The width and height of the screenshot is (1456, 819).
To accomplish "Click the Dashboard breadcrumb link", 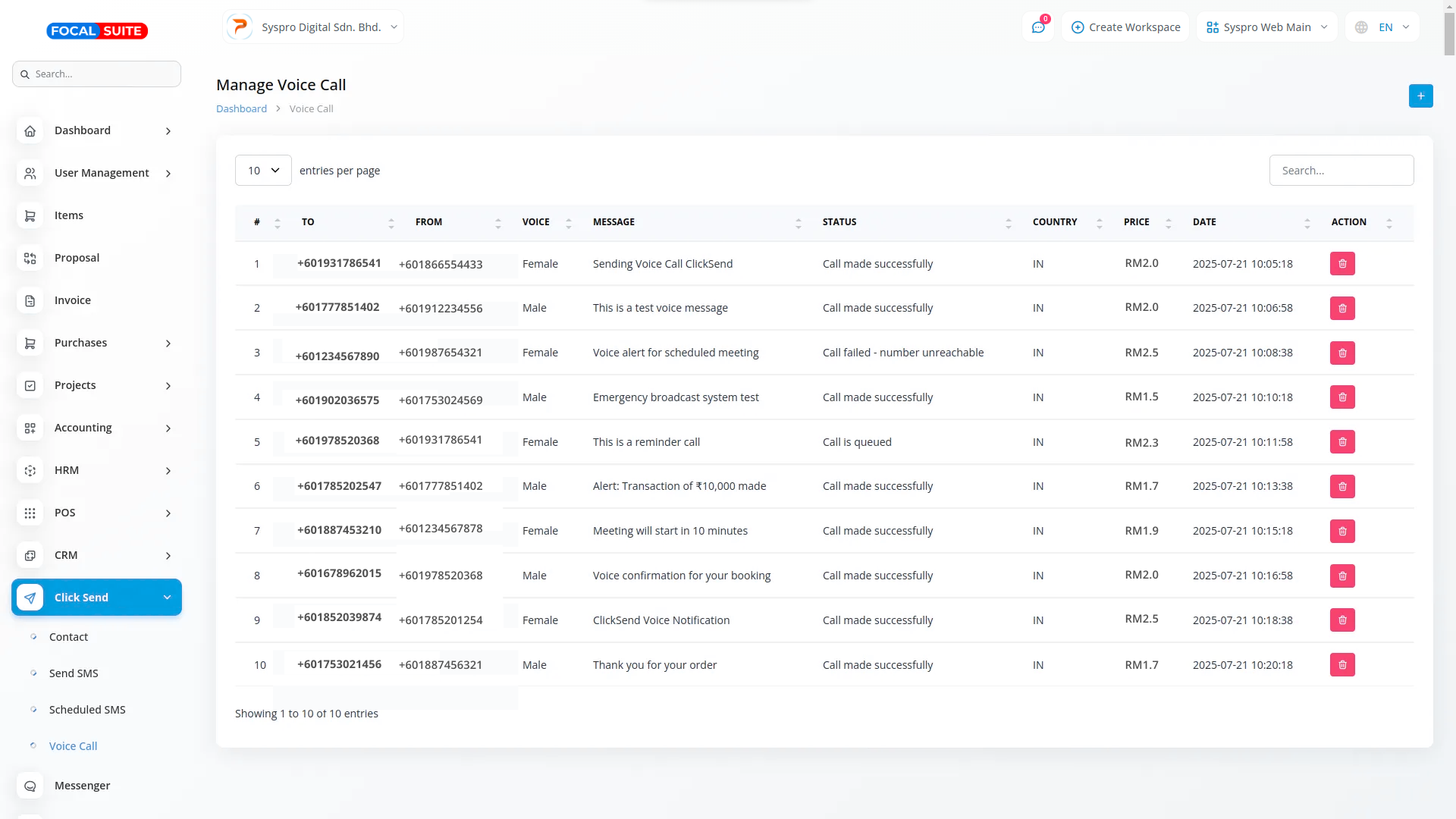I will 241,109.
